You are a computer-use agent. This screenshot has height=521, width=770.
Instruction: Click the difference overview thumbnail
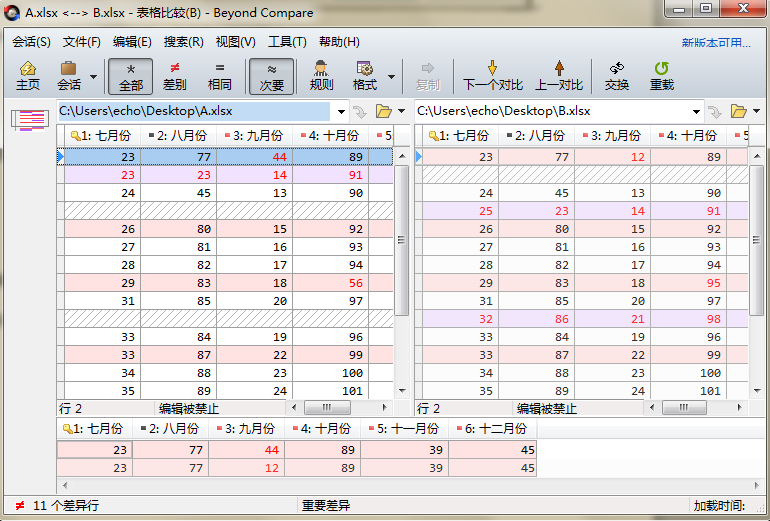[30, 120]
